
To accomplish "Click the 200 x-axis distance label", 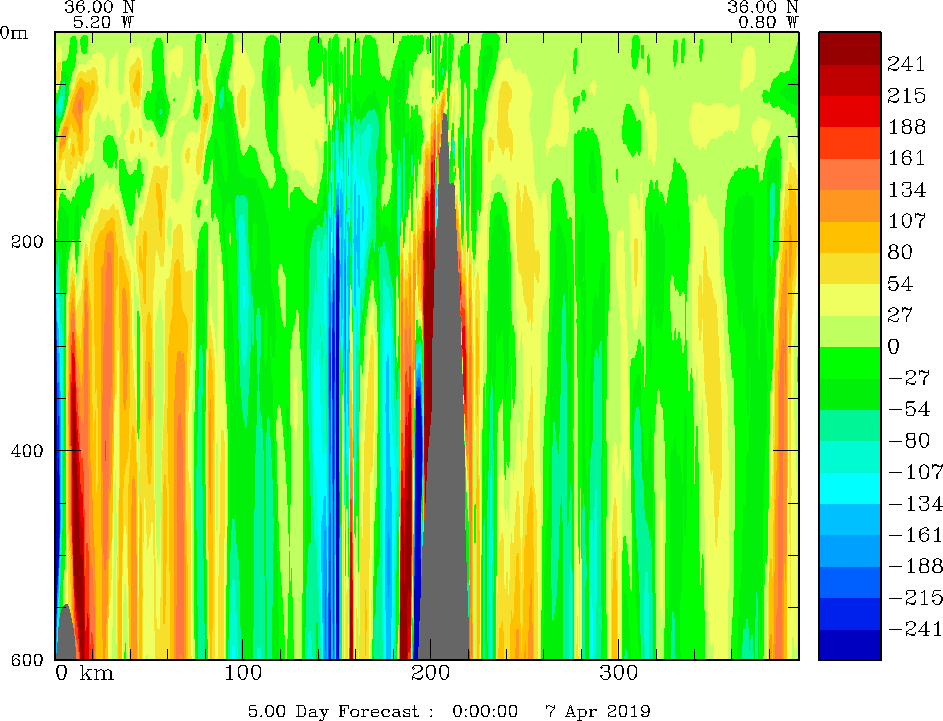I will tap(431, 672).
